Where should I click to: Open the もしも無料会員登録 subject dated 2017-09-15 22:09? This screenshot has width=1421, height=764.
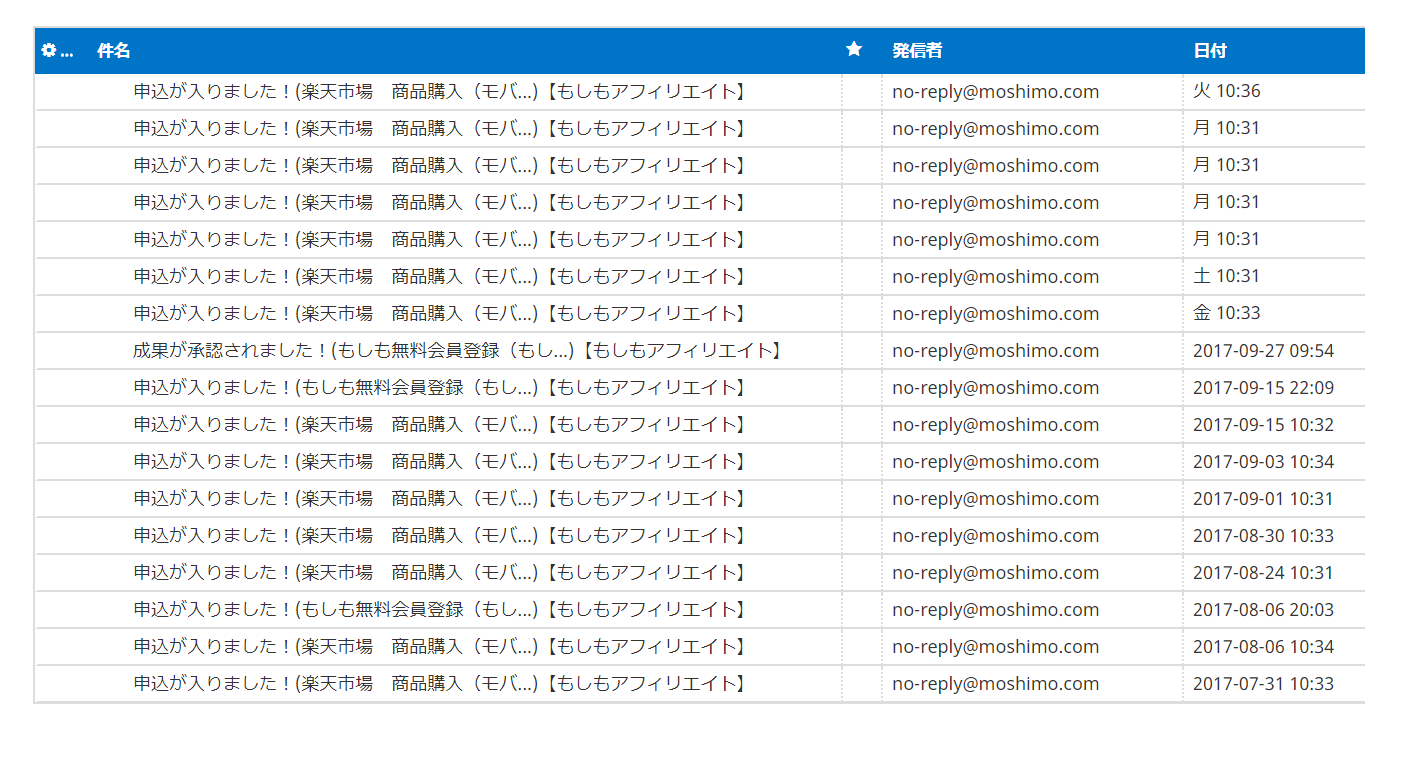point(440,388)
